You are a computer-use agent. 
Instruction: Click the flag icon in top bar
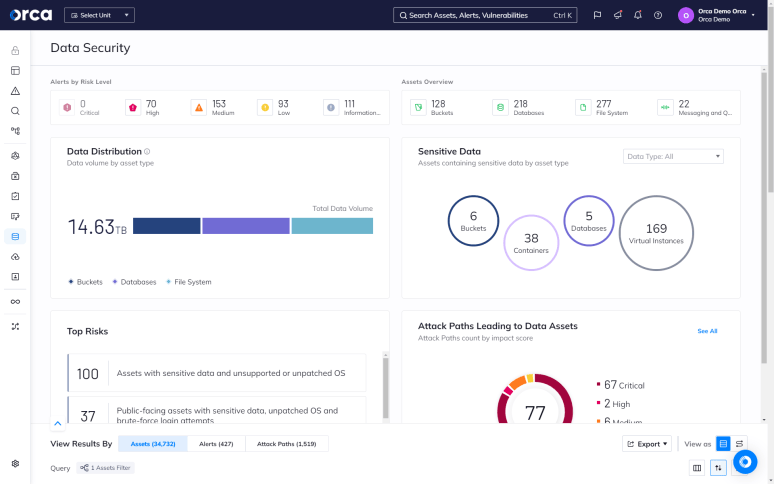point(597,15)
